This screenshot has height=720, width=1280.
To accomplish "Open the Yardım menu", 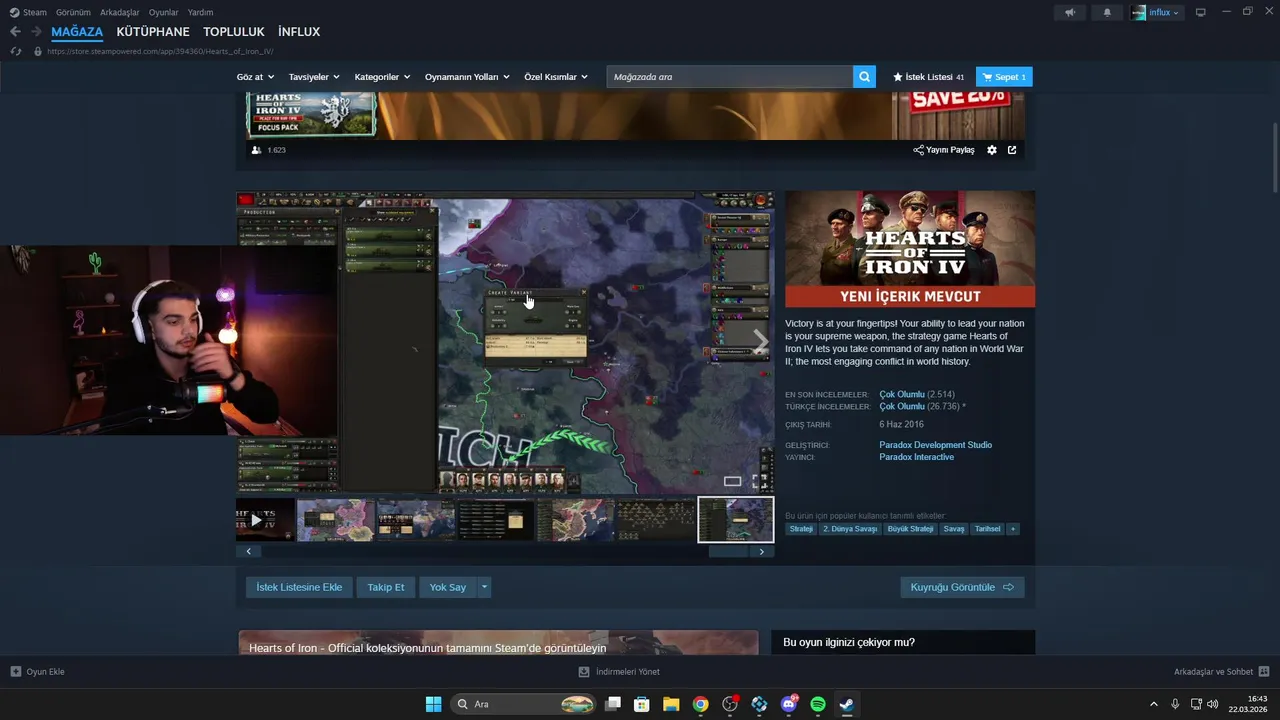I will point(200,12).
